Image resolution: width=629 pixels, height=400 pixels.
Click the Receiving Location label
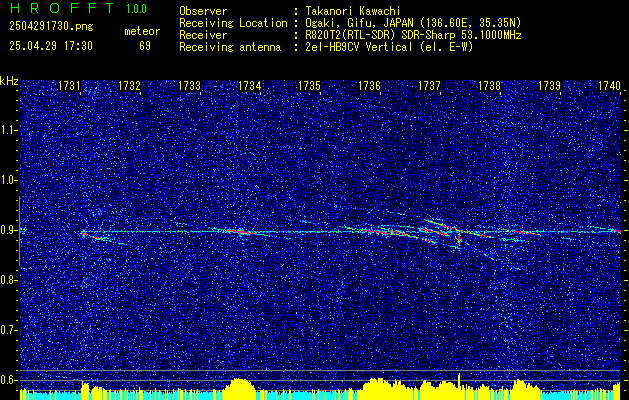(233, 23)
